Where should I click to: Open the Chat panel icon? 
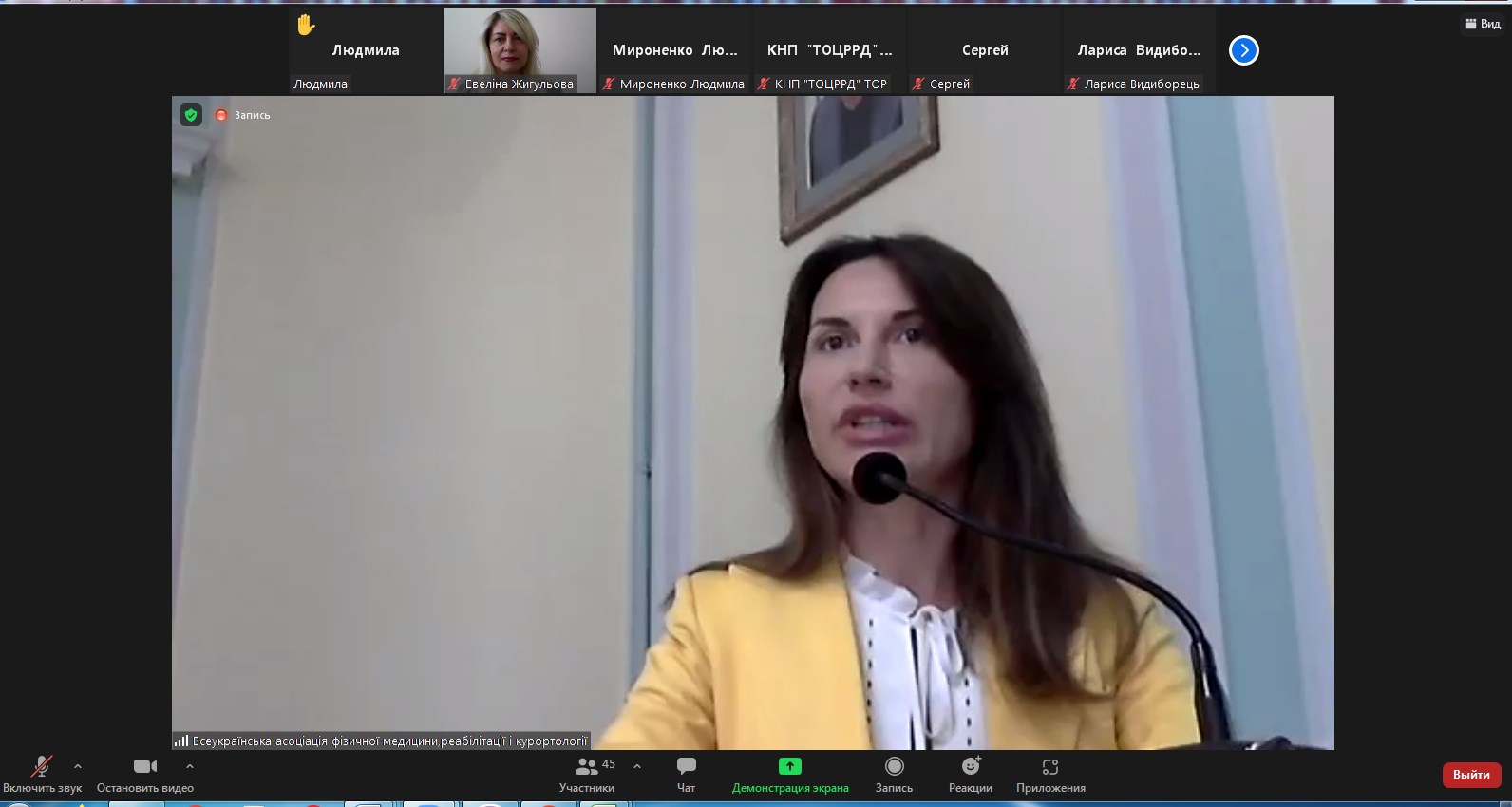coord(686,766)
